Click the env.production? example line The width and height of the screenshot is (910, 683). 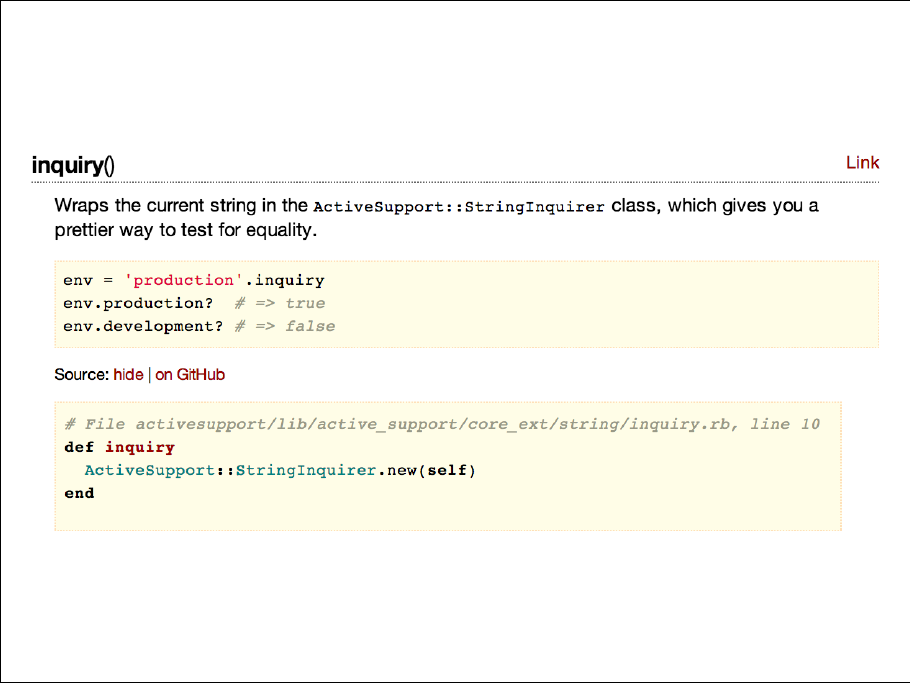[138, 303]
